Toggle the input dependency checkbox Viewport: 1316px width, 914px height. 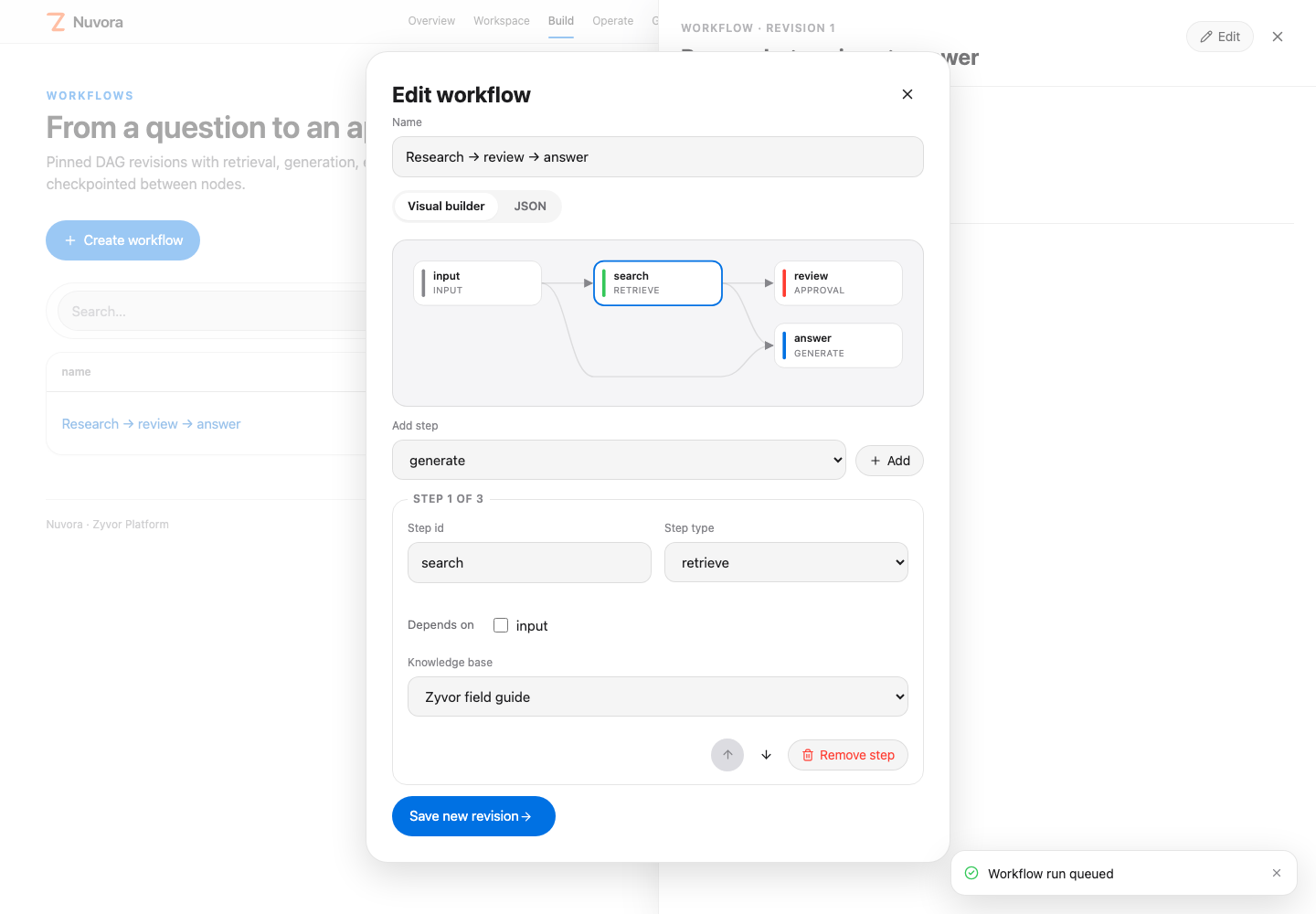tap(501, 625)
